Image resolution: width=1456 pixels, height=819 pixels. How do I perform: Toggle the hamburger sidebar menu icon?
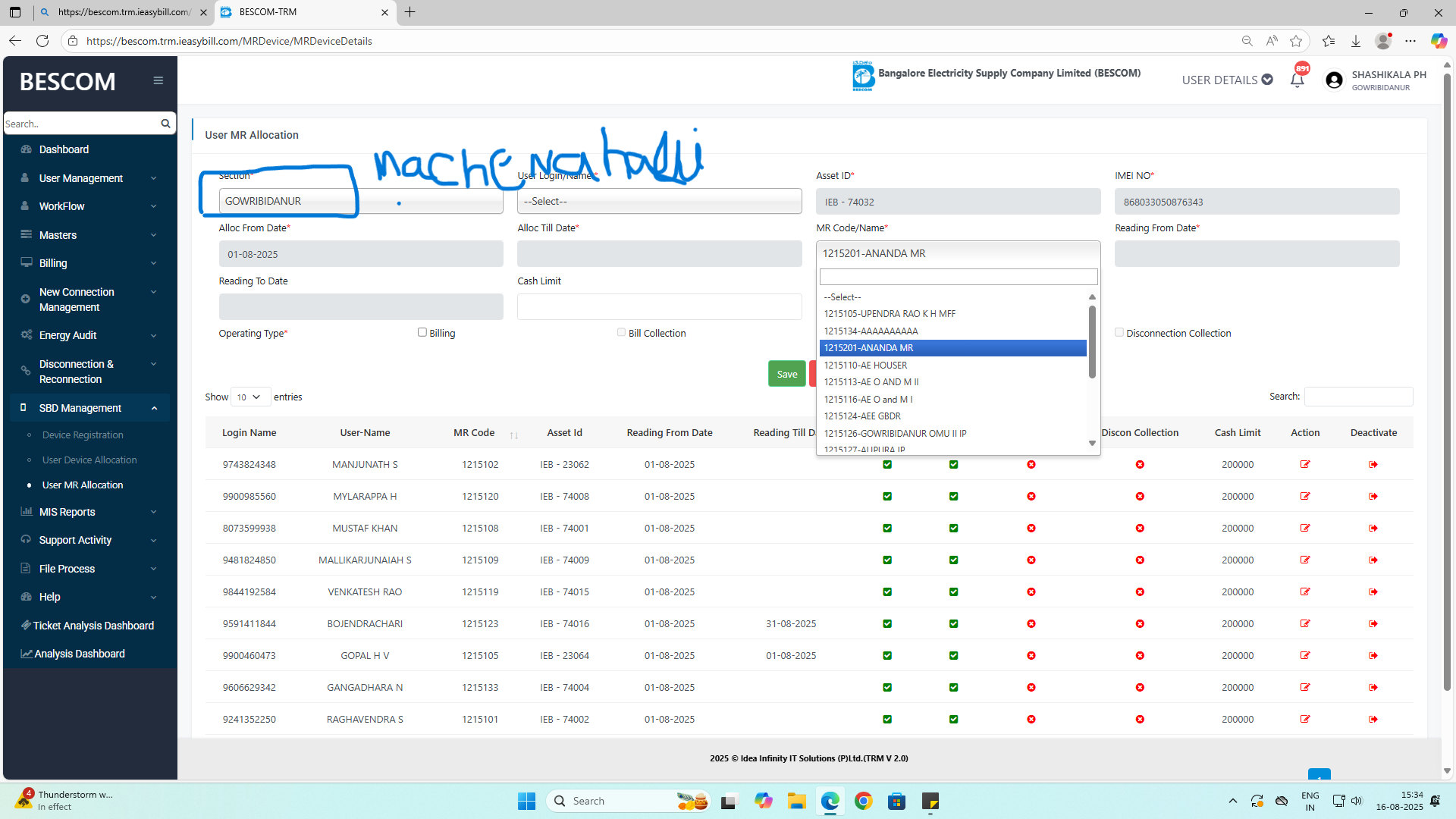(x=158, y=80)
